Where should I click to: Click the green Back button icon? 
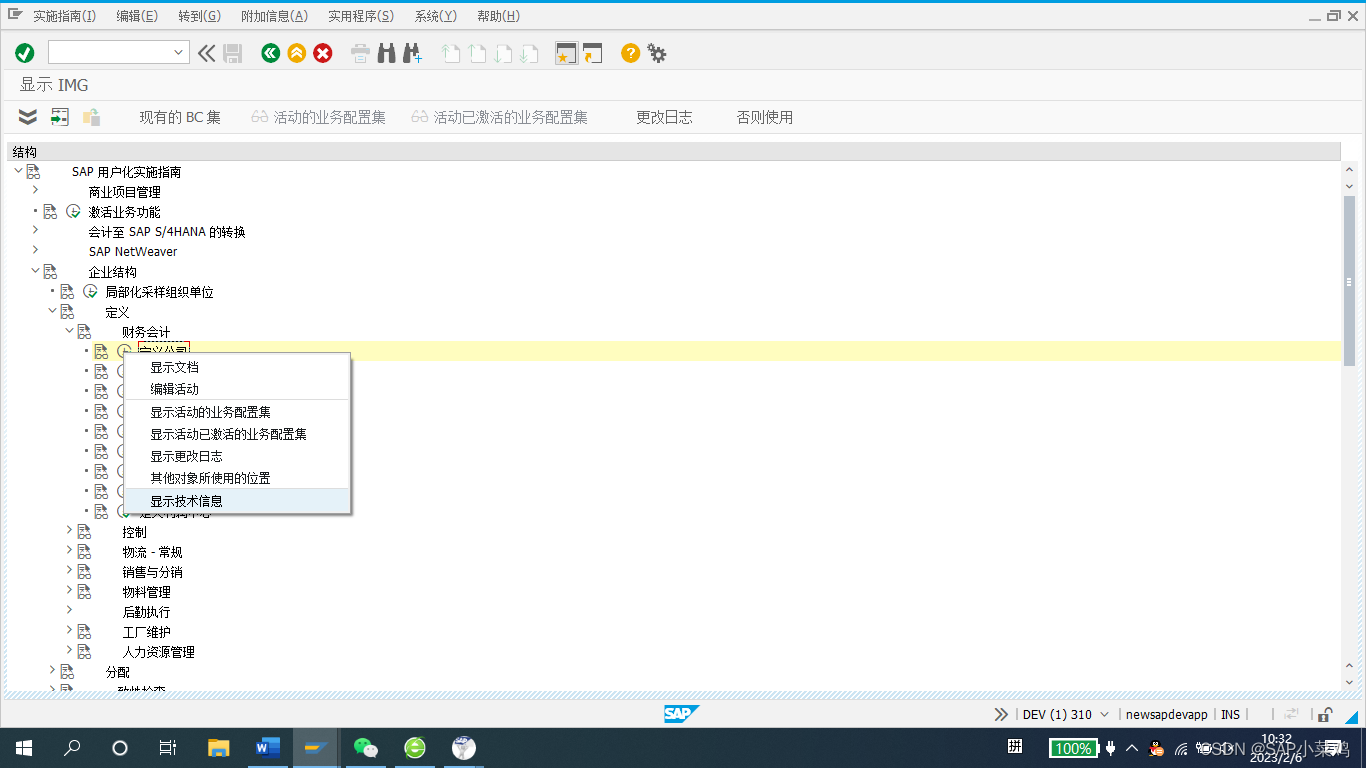pyautogui.click(x=270, y=53)
